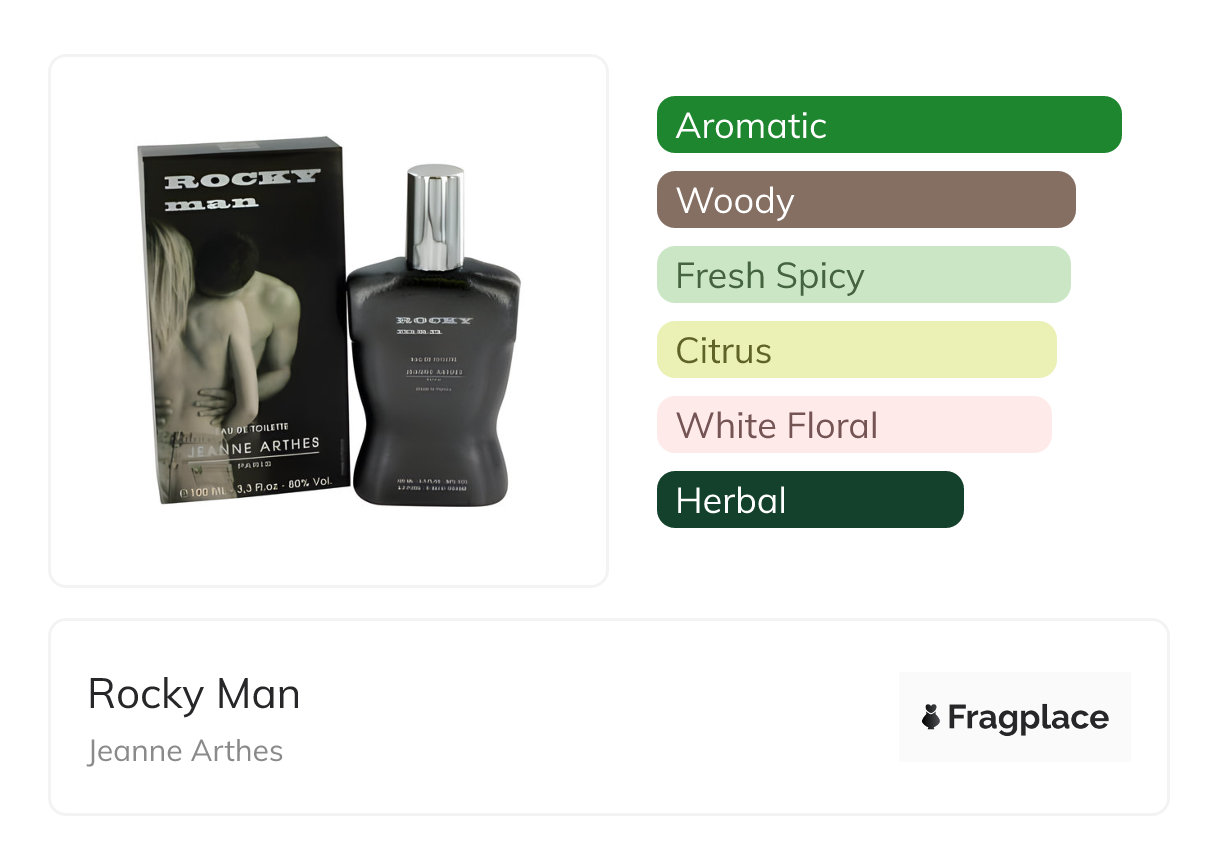Open the Rocky Man title link
Image resolution: width=1218 pixels, height=864 pixels.
[194, 694]
